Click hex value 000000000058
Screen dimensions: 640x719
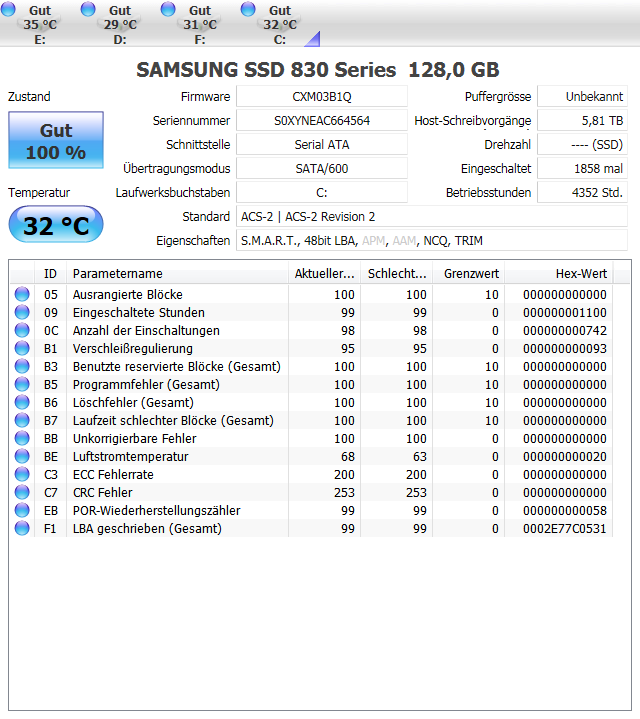point(565,510)
